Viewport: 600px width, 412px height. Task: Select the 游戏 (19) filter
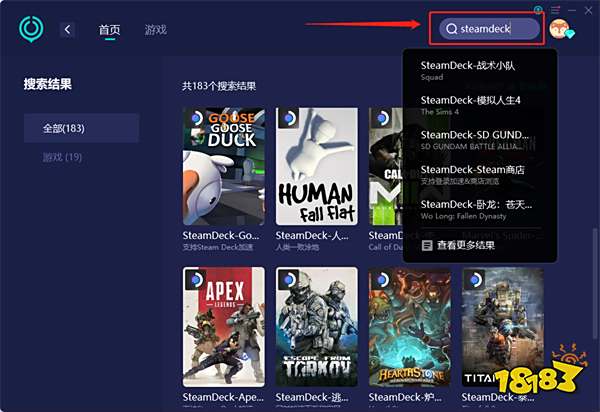[62, 157]
